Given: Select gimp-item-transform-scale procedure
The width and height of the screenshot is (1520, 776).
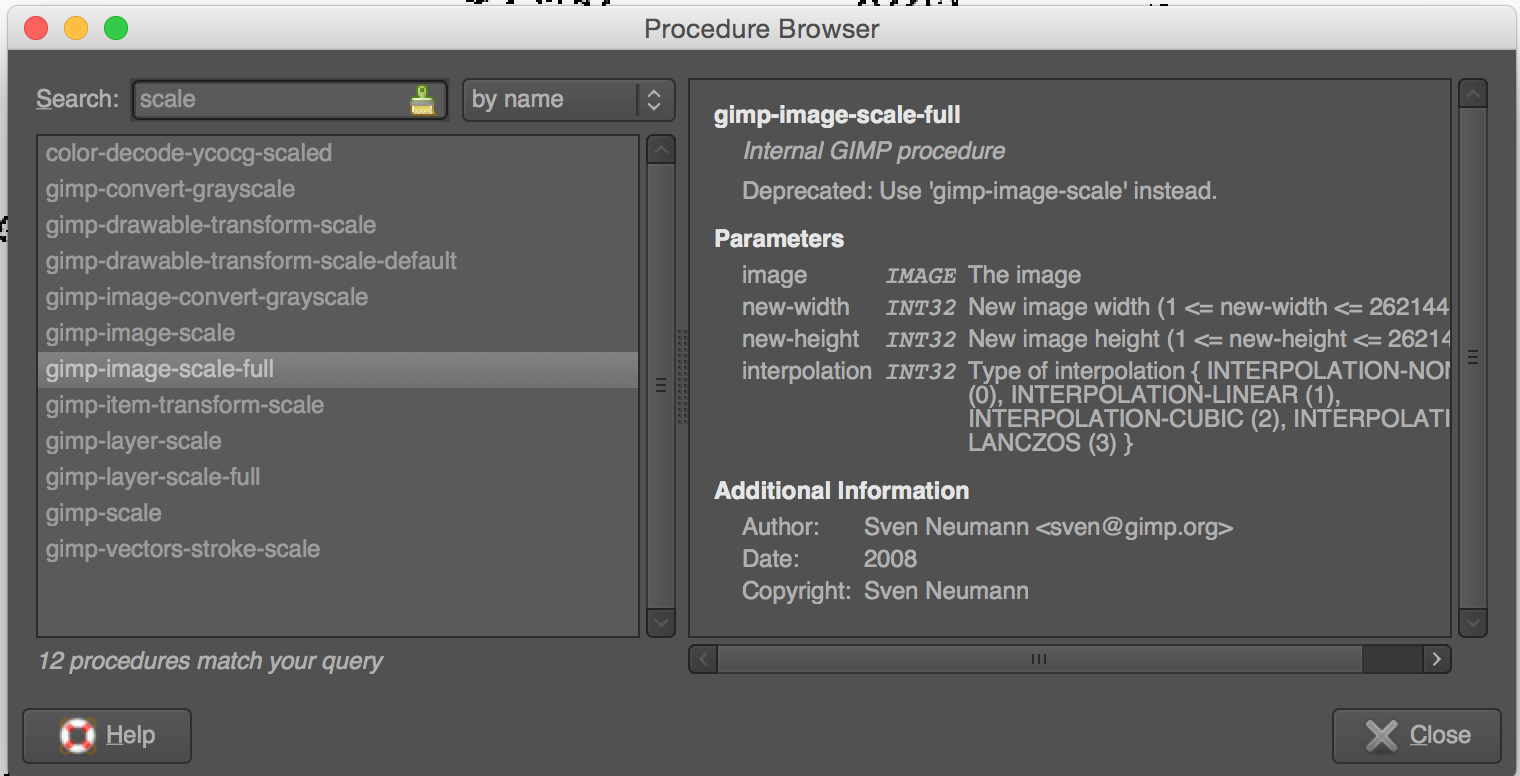Looking at the screenshot, I should [338, 405].
